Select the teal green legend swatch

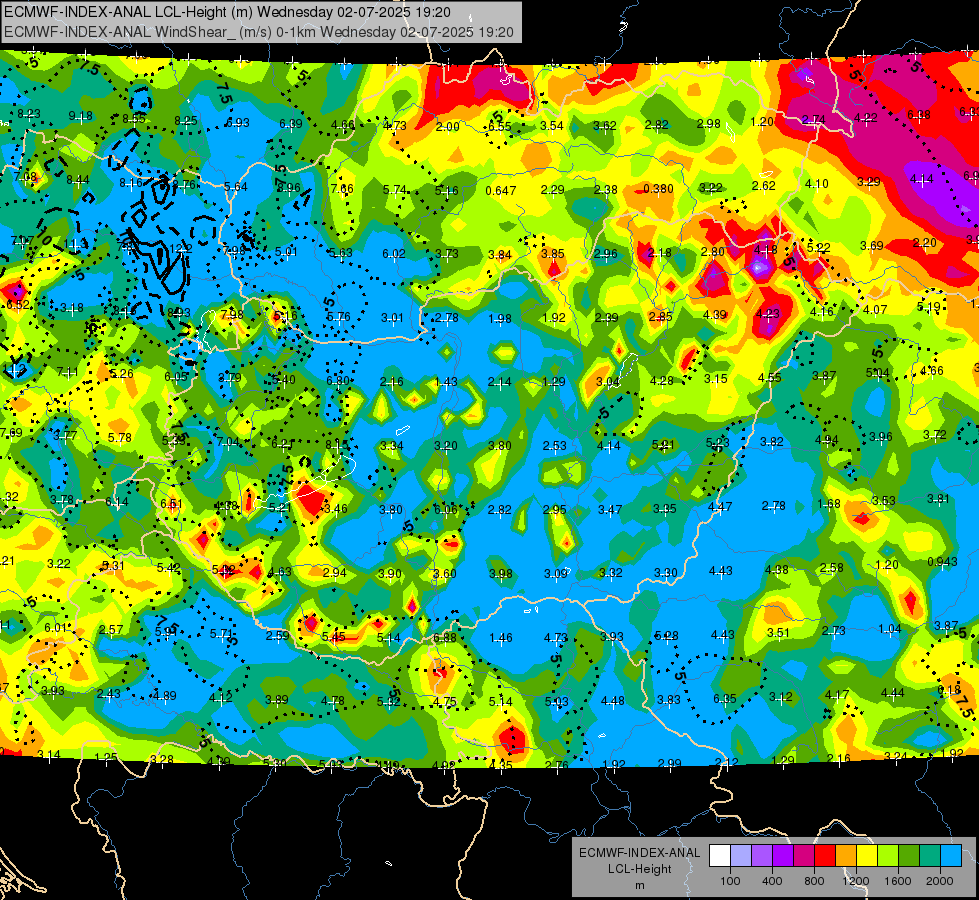(x=930, y=856)
